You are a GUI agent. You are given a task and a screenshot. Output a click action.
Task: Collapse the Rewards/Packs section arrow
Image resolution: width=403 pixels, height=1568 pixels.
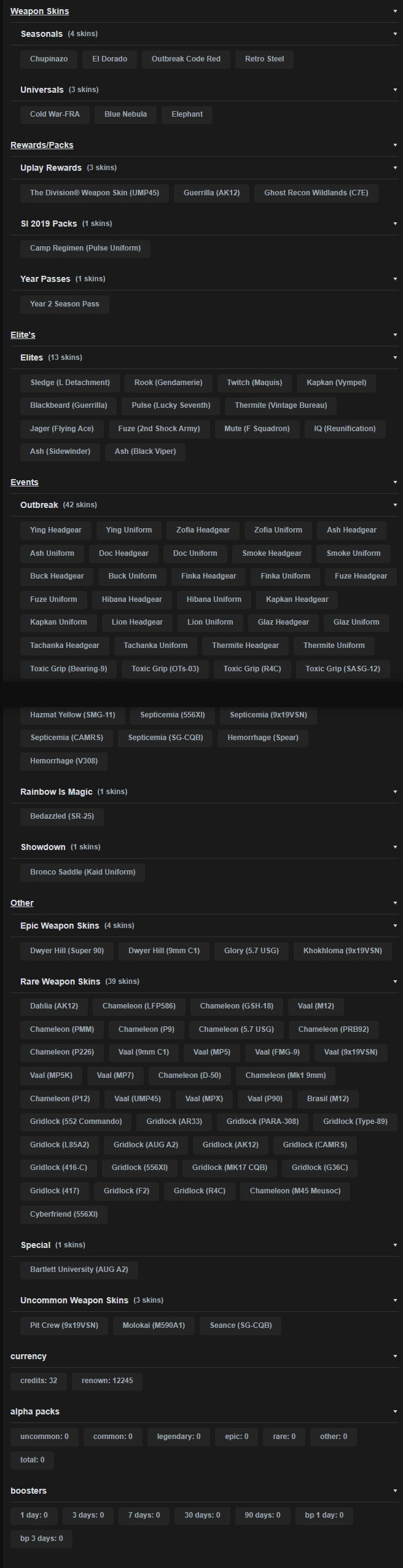click(395, 145)
